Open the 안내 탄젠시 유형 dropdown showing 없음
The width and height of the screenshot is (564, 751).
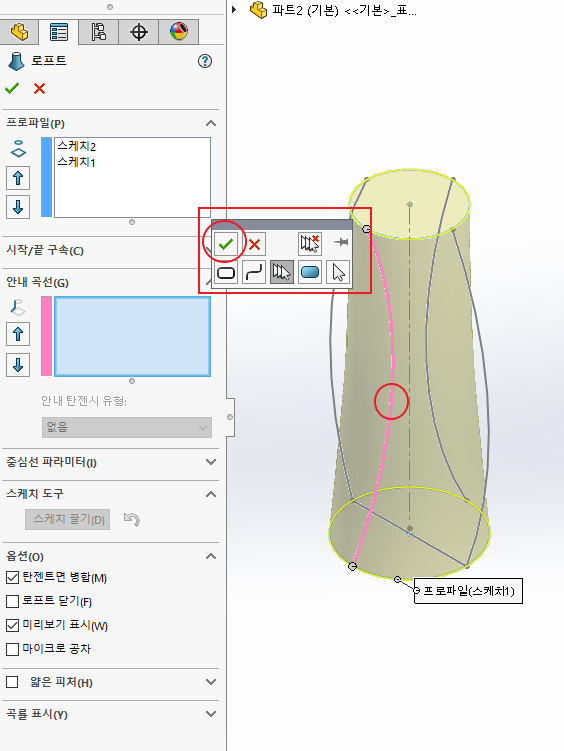tap(127, 427)
